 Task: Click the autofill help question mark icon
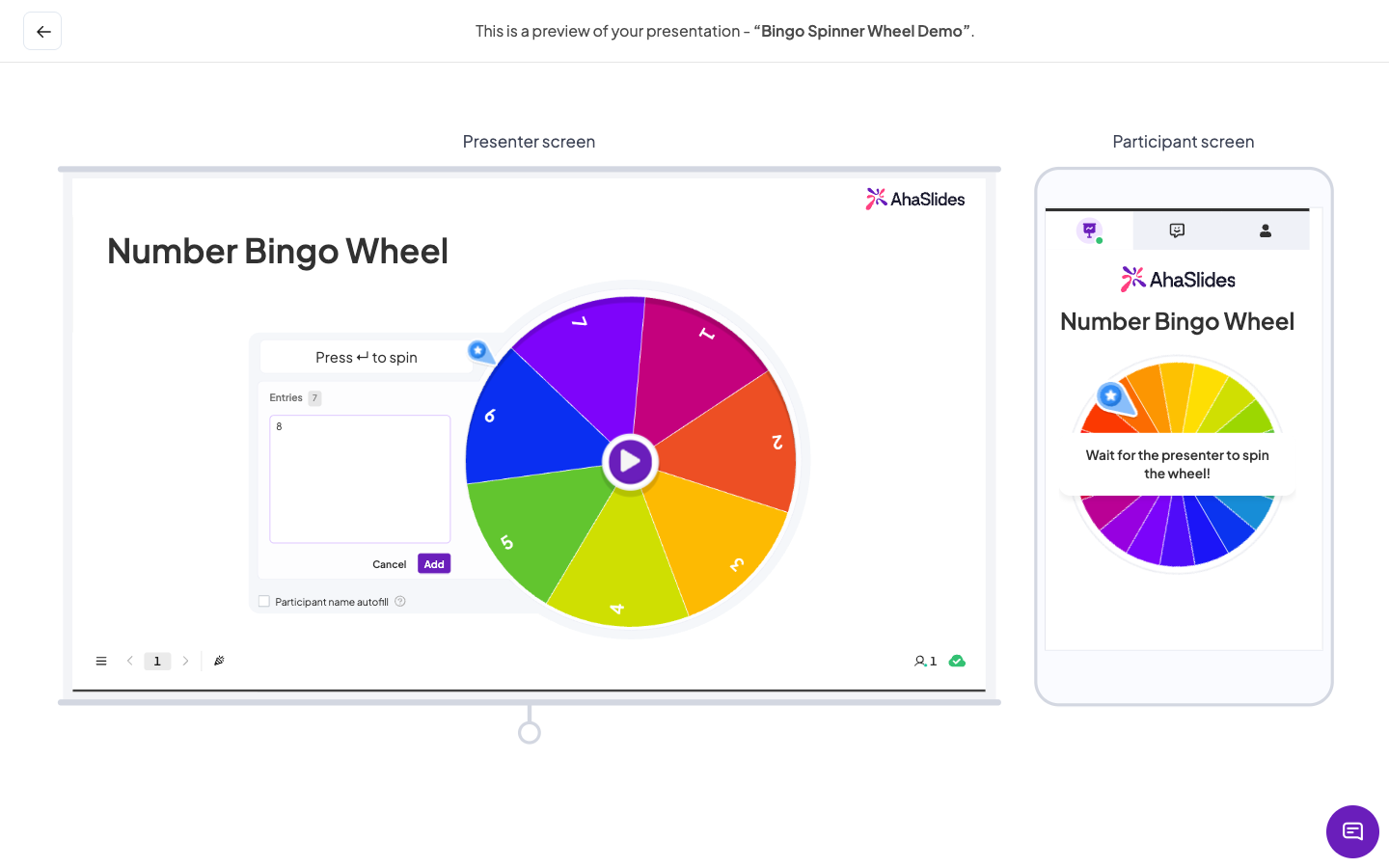pyautogui.click(x=400, y=602)
